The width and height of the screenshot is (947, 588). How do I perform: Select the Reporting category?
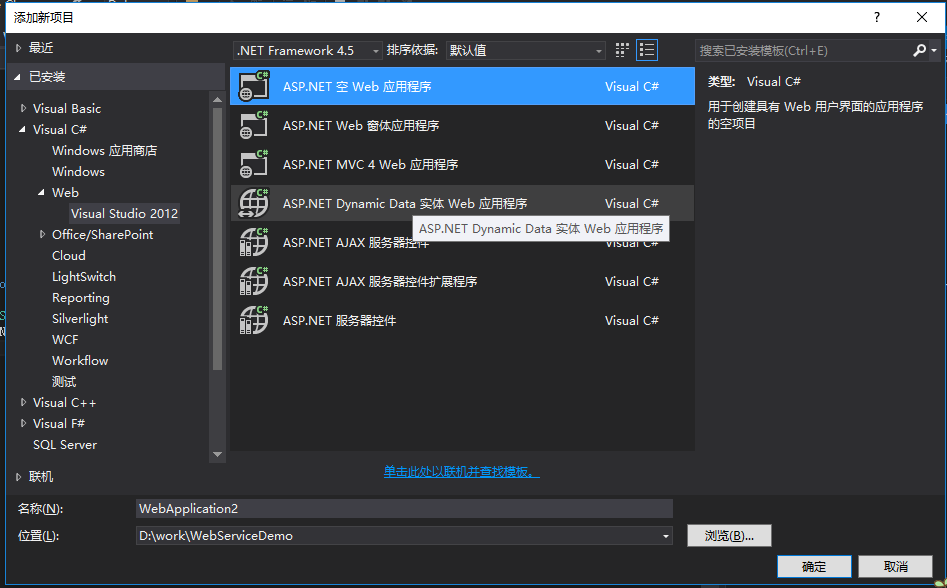point(81,298)
